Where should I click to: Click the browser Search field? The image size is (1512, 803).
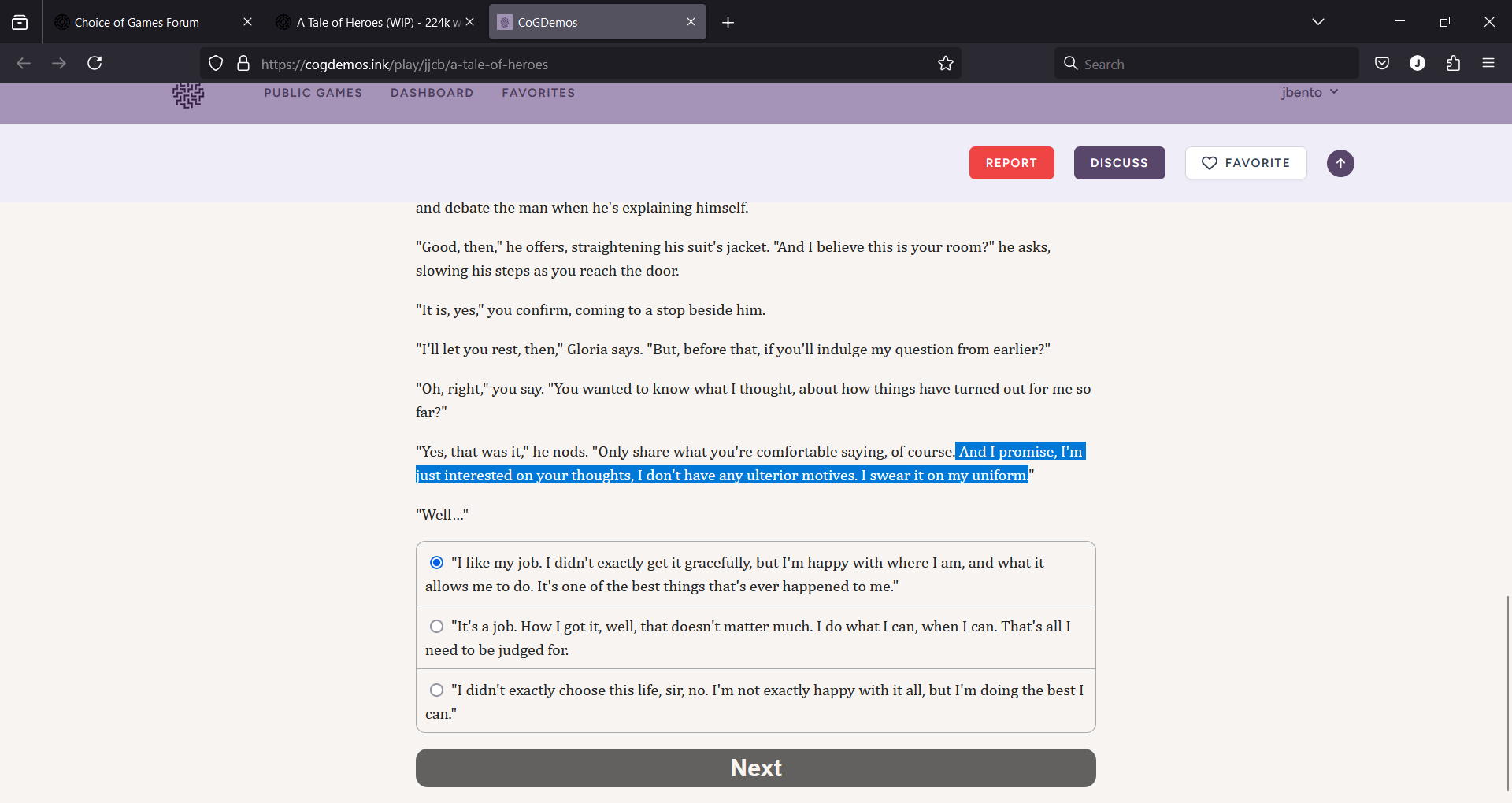coord(1206,64)
